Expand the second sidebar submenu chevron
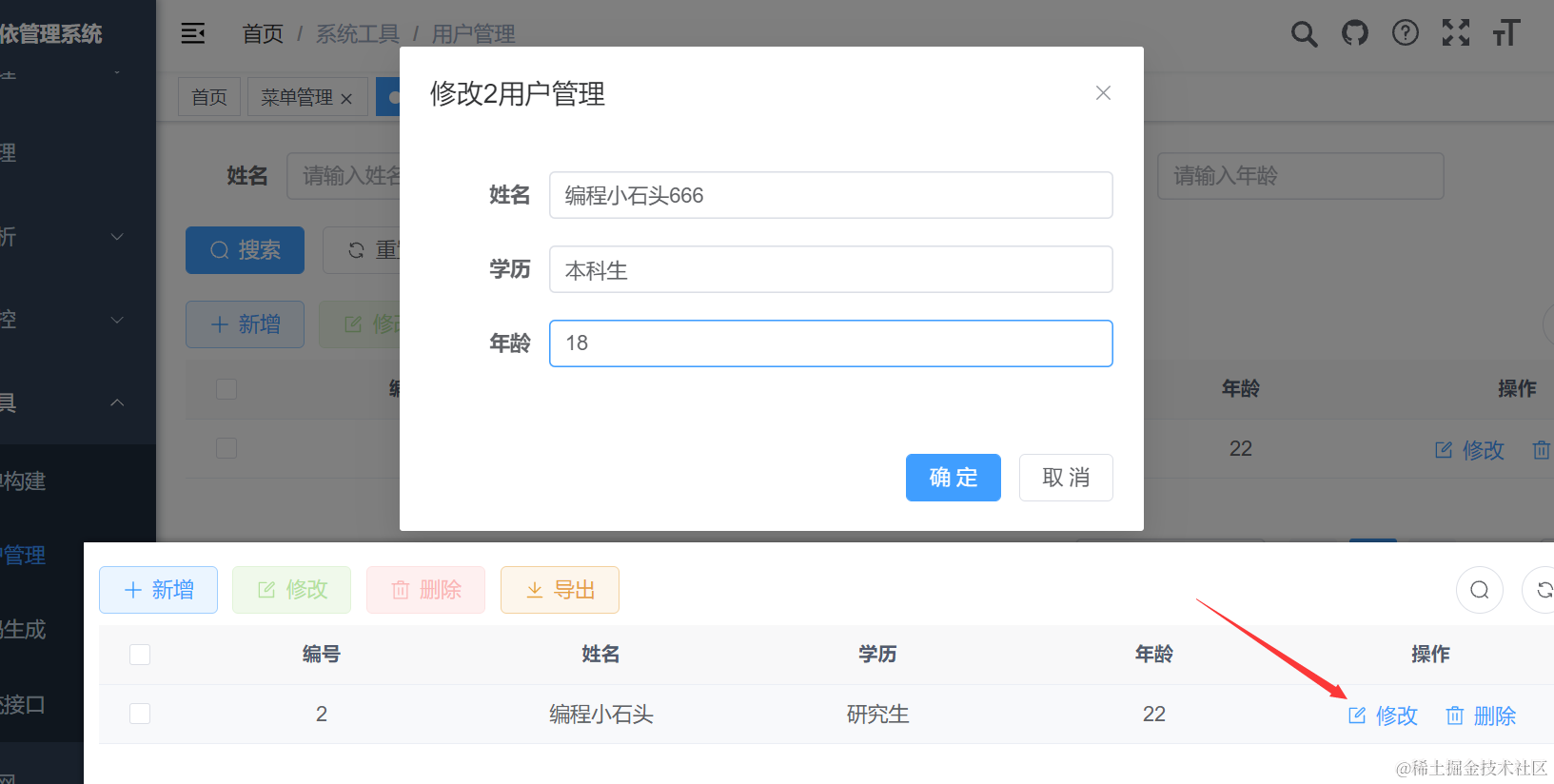 [x=117, y=237]
